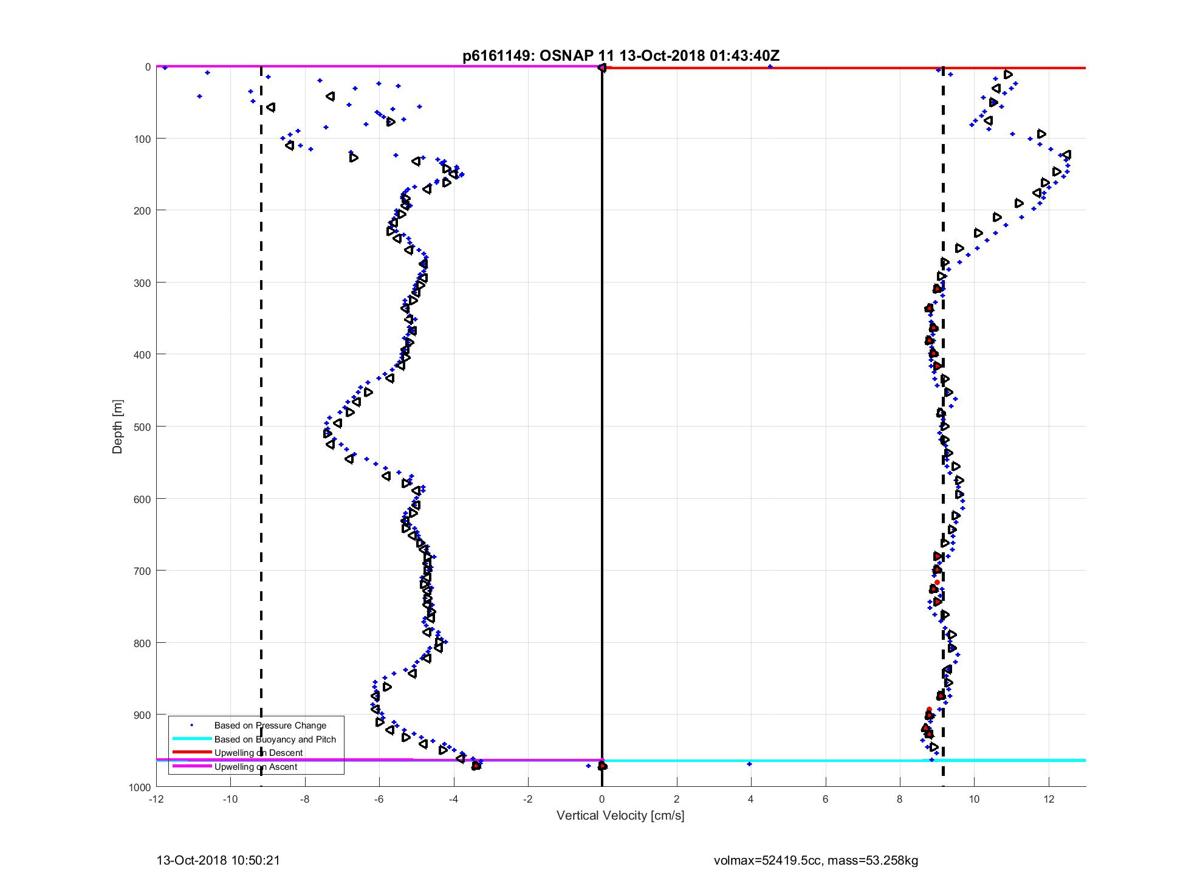The height and width of the screenshot is (885, 1200).
Task: Click depth tick label 200
Action: tap(142, 211)
